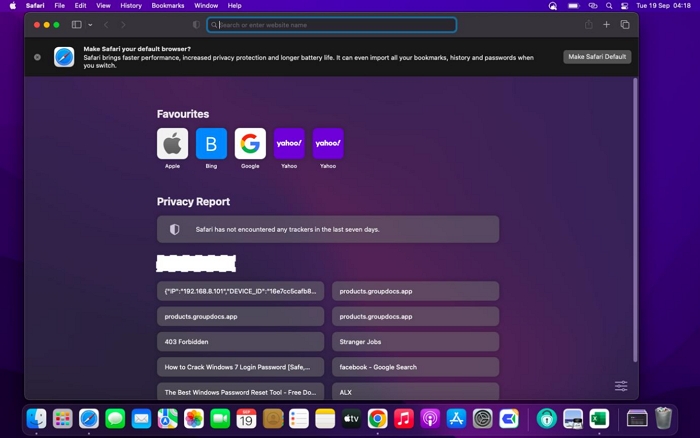
Task: Open Launchpad from the Dock
Action: coord(62,419)
